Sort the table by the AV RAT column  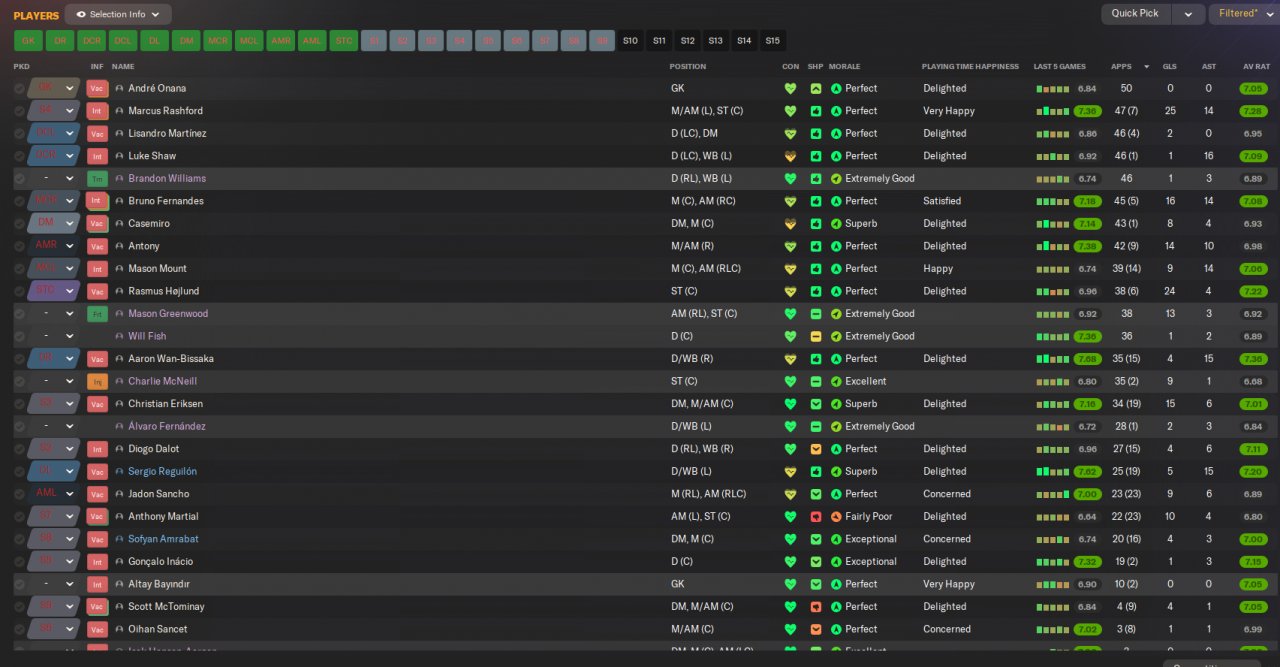coord(1256,67)
